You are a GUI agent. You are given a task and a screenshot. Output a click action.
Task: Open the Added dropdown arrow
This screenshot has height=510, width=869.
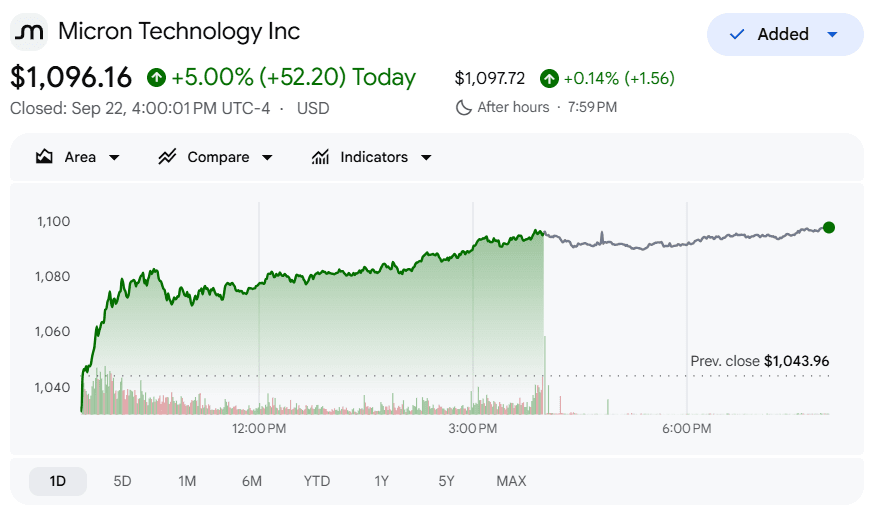point(832,34)
